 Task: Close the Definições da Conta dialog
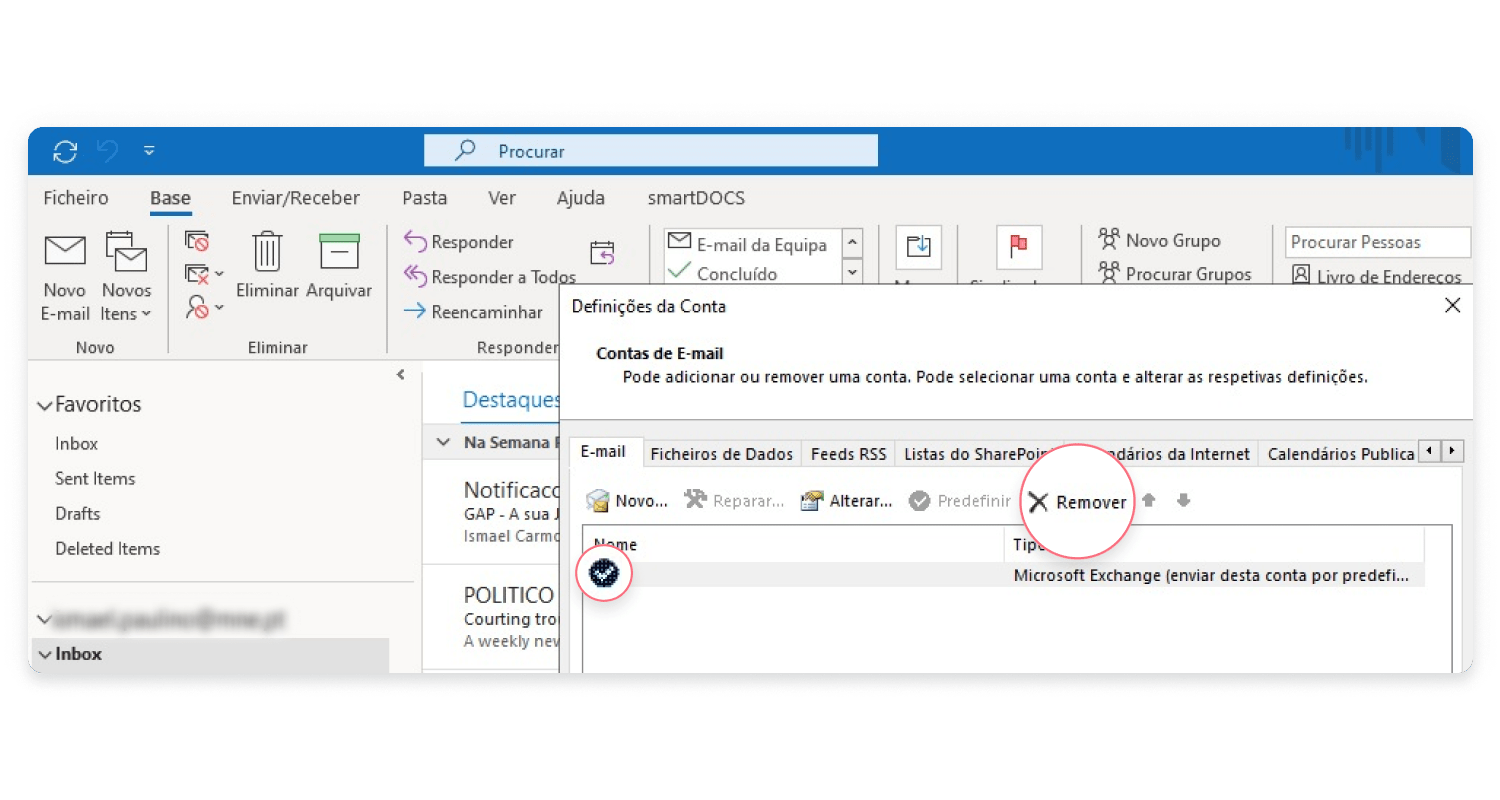click(x=1453, y=306)
